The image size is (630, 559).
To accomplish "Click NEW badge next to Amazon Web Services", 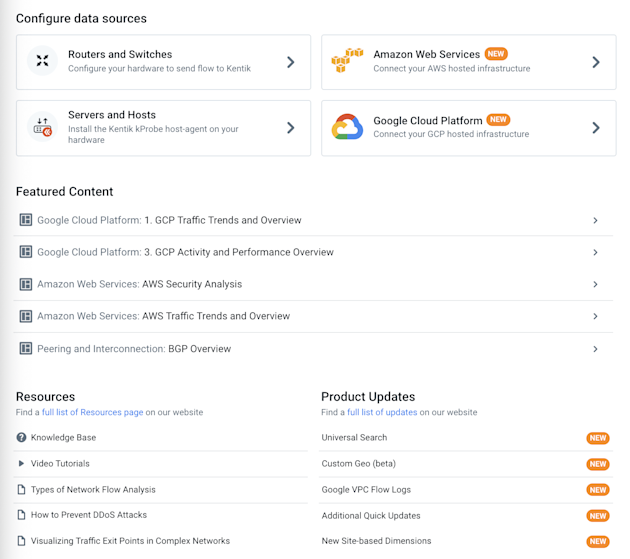I will point(496,54).
